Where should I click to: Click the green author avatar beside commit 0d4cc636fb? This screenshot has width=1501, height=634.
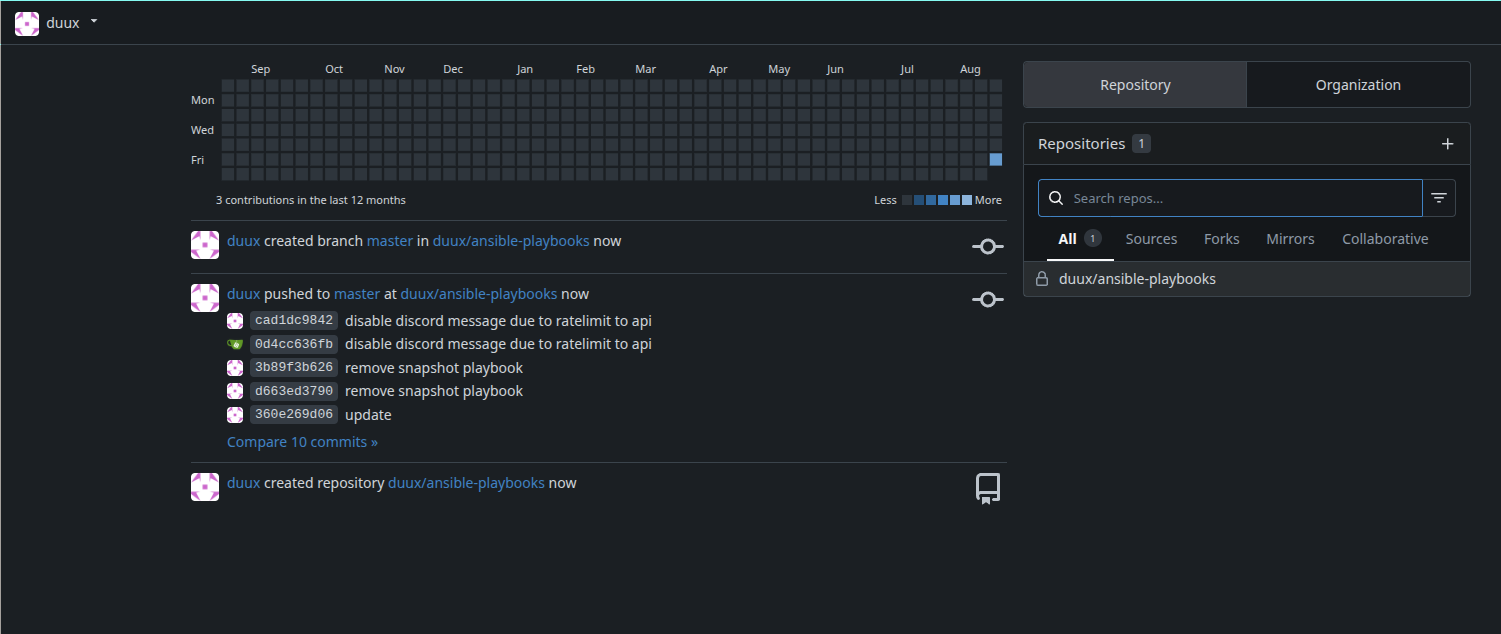[235, 344]
